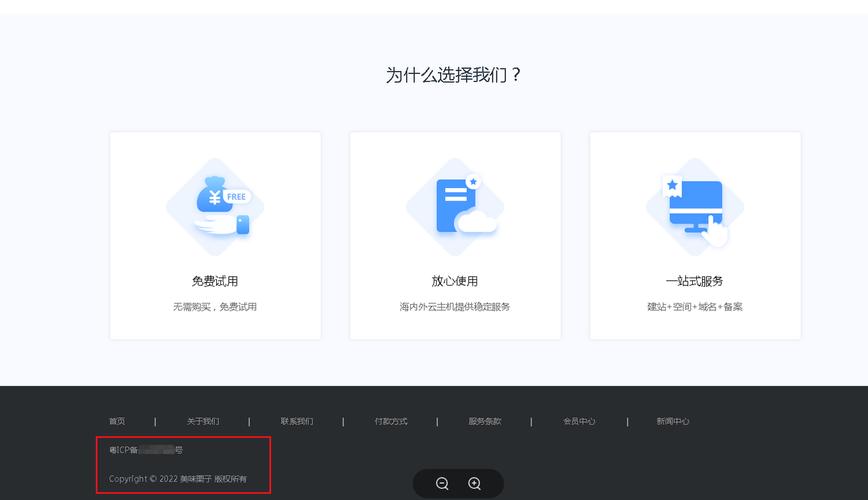This screenshot has height=500, width=868.
Task: Click the document and cloud icon
Action: 455,207
